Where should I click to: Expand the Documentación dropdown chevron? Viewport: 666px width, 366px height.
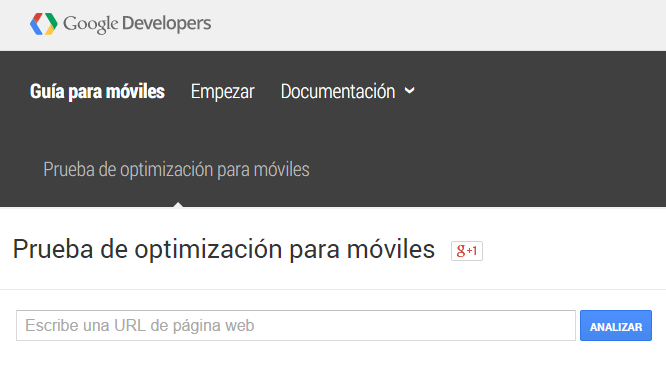click(409, 90)
